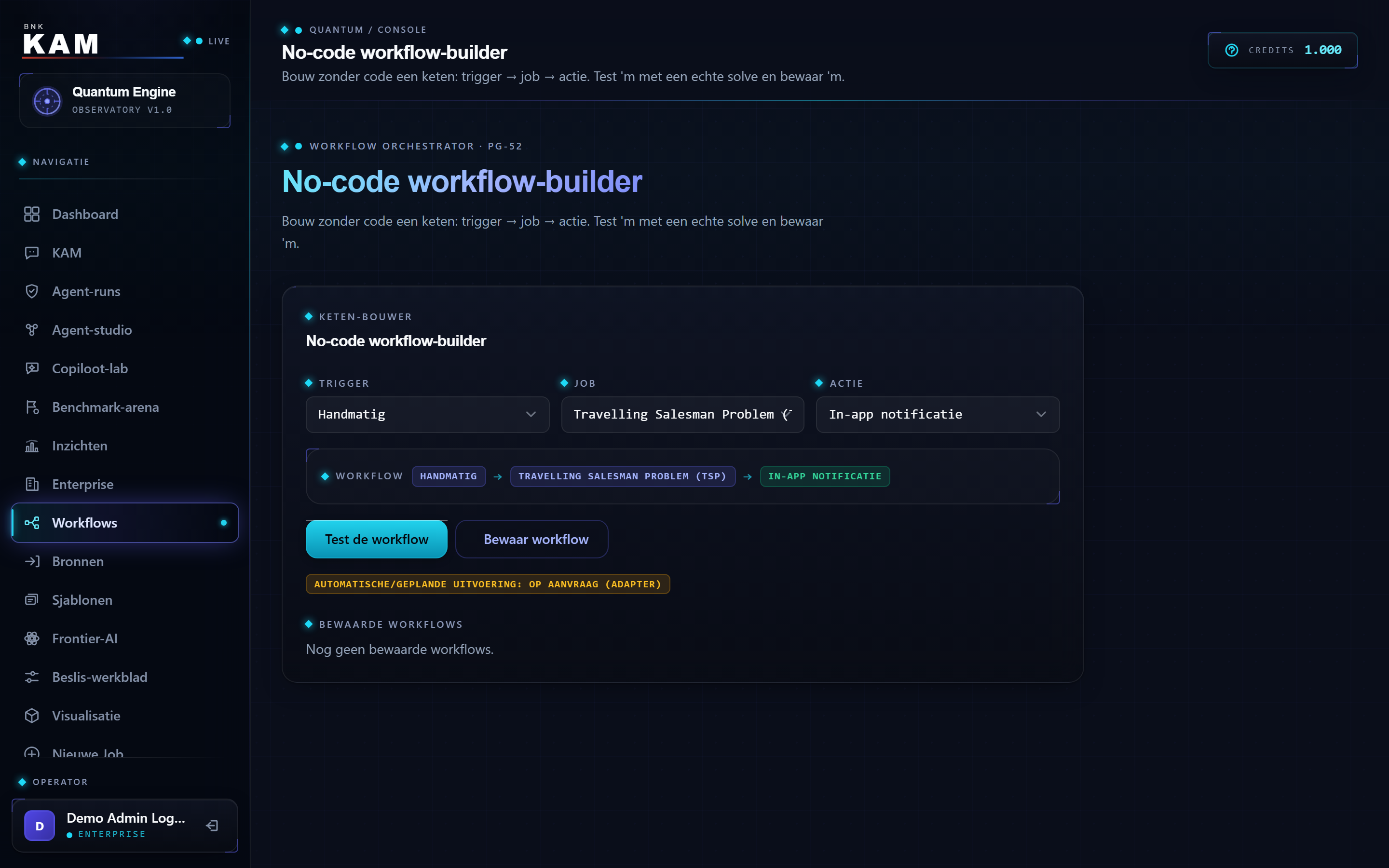The image size is (1389, 868).
Task: Open Inzichten in the navigation
Action: (x=124, y=446)
